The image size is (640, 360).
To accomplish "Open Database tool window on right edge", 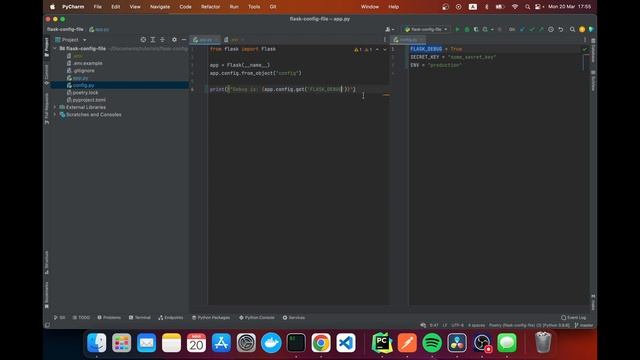I will (593, 50).
